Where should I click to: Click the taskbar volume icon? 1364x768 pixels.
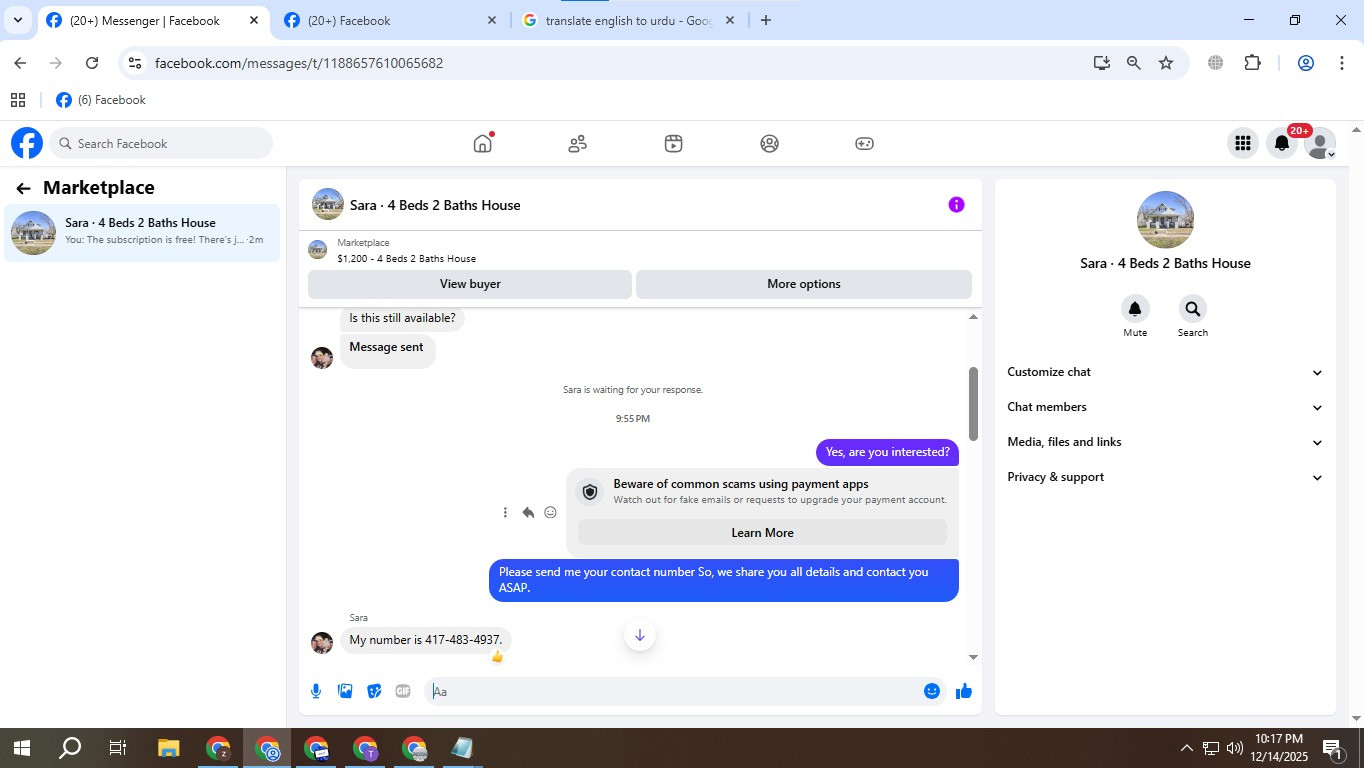[x=1234, y=748]
